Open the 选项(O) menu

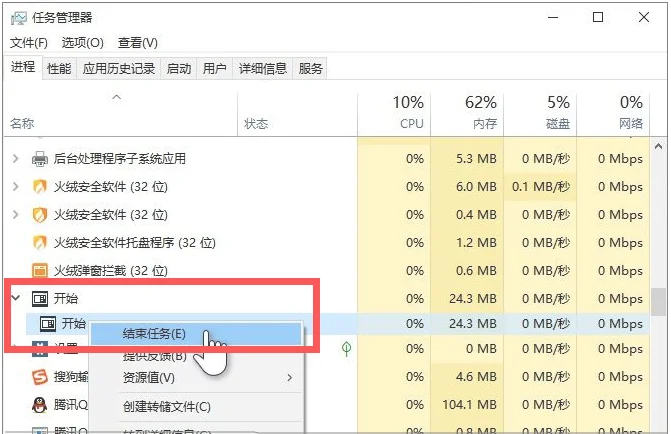point(83,43)
